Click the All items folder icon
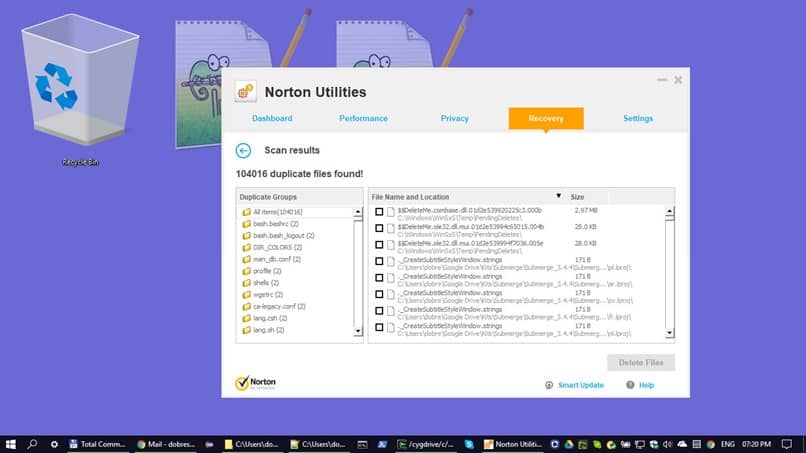The image size is (806, 453). point(247,212)
